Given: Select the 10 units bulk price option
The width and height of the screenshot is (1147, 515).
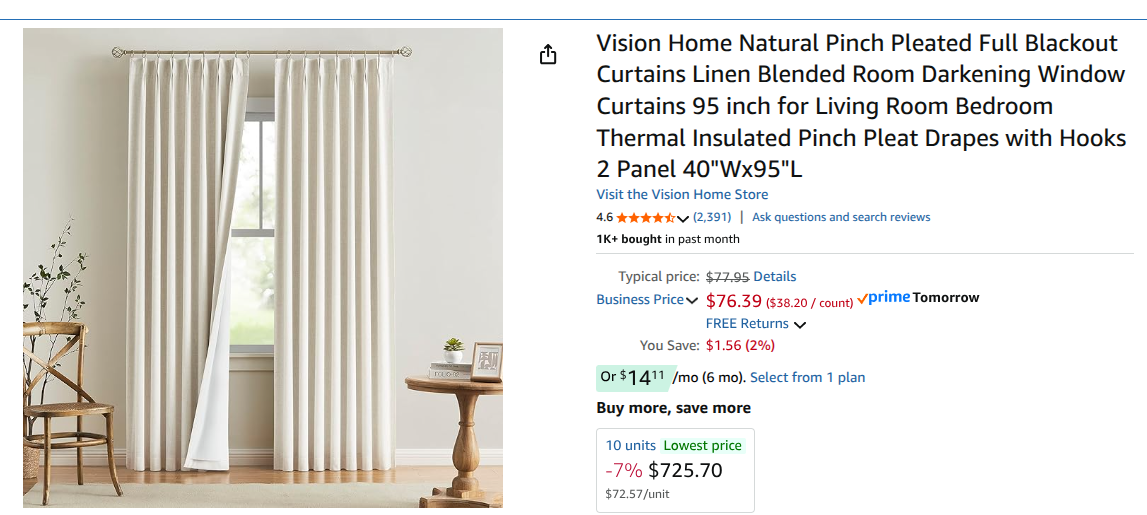Looking at the screenshot, I should click(675, 470).
